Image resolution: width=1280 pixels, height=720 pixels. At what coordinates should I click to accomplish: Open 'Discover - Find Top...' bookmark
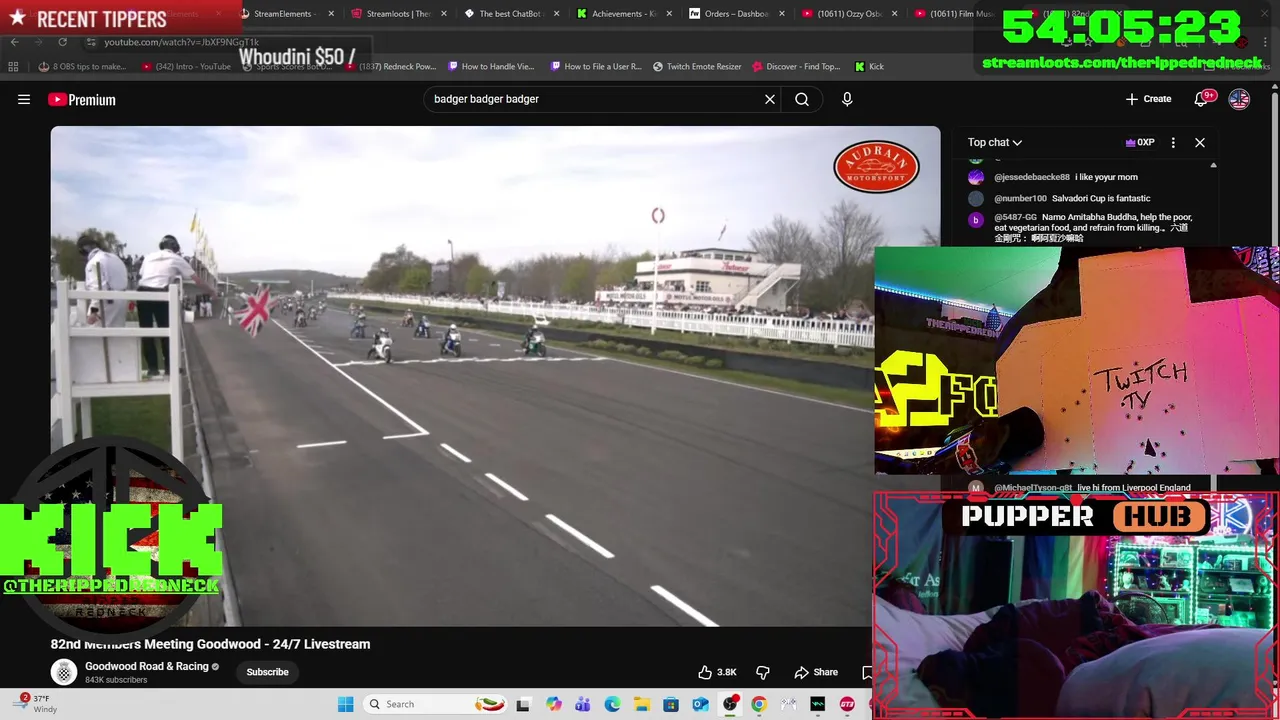(x=796, y=66)
